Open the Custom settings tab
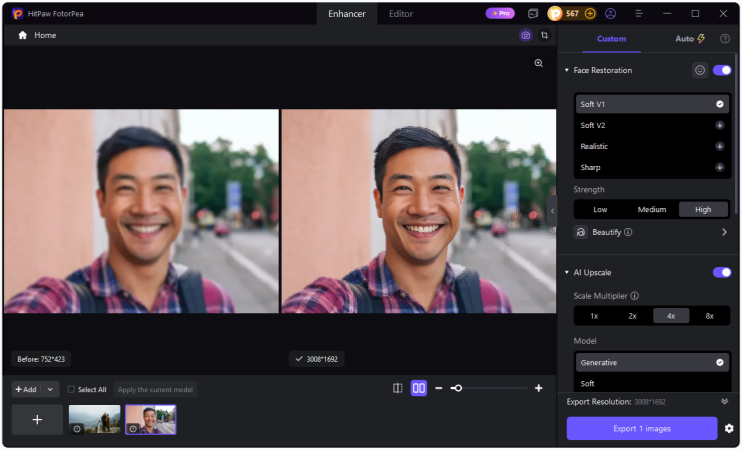This screenshot has width=742, height=450. tap(611, 39)
